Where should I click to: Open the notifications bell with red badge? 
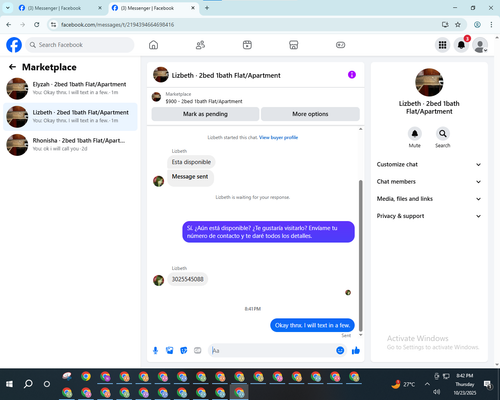461,45
